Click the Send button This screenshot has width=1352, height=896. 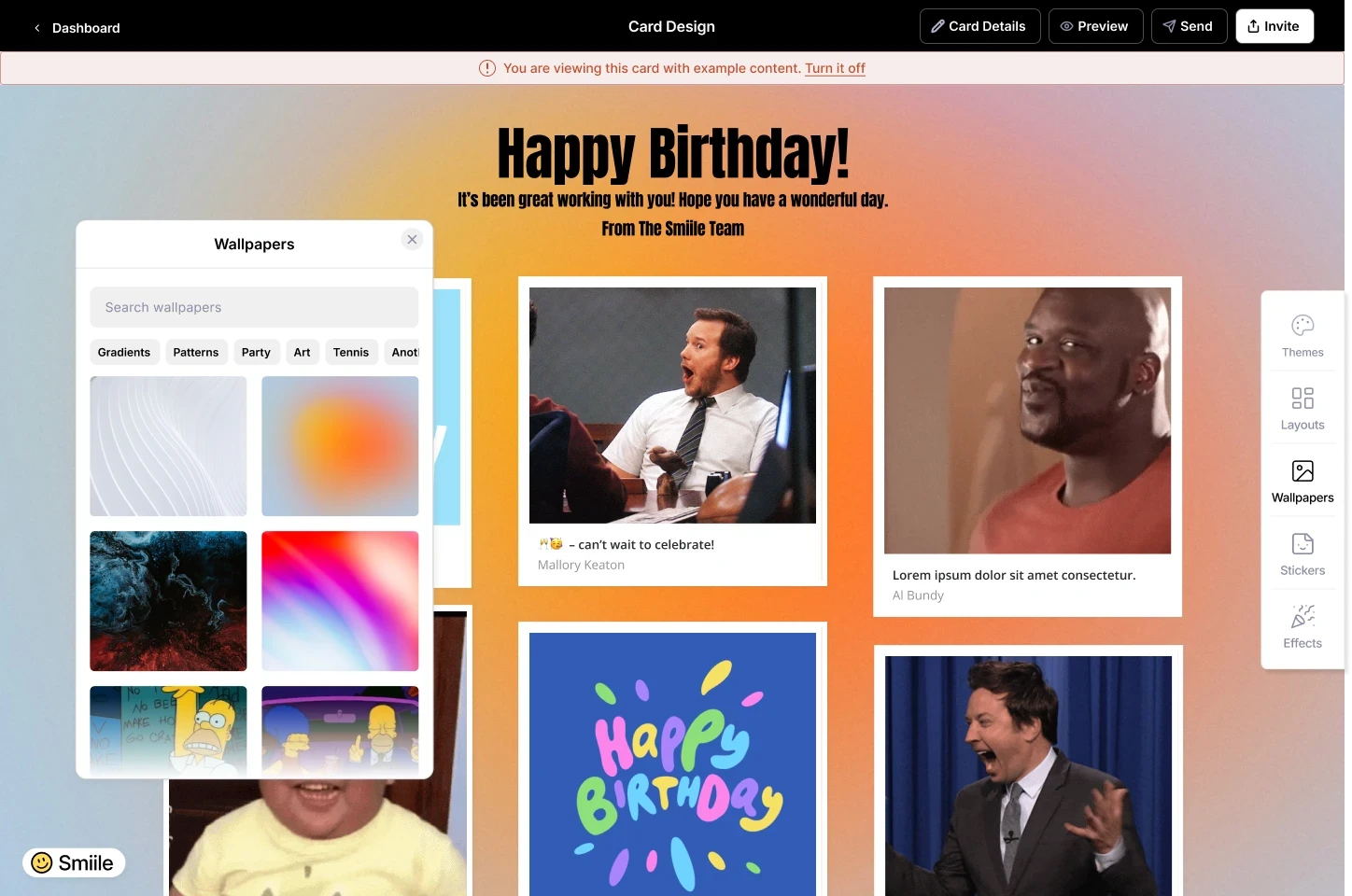tap(1189, 26)
